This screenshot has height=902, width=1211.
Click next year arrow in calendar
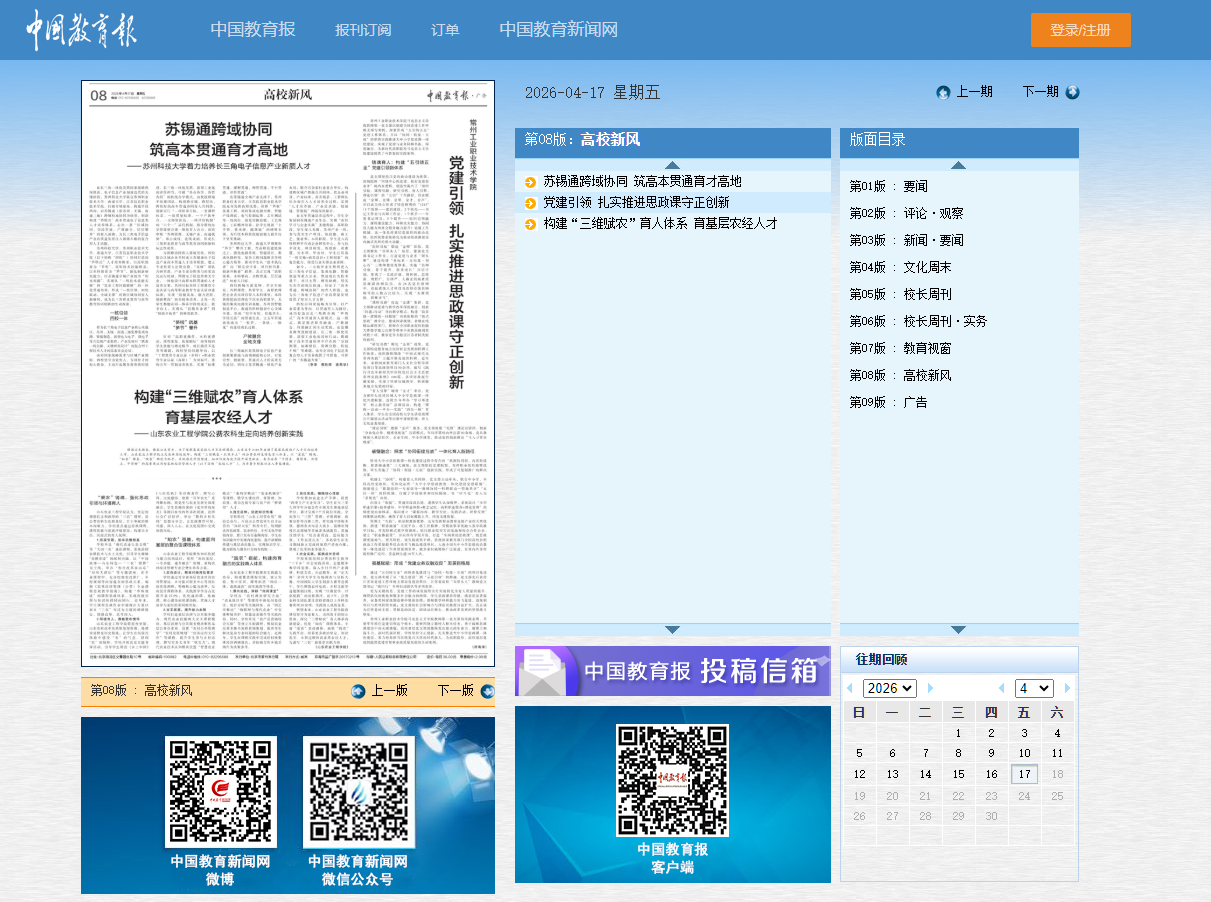point(930,689)
